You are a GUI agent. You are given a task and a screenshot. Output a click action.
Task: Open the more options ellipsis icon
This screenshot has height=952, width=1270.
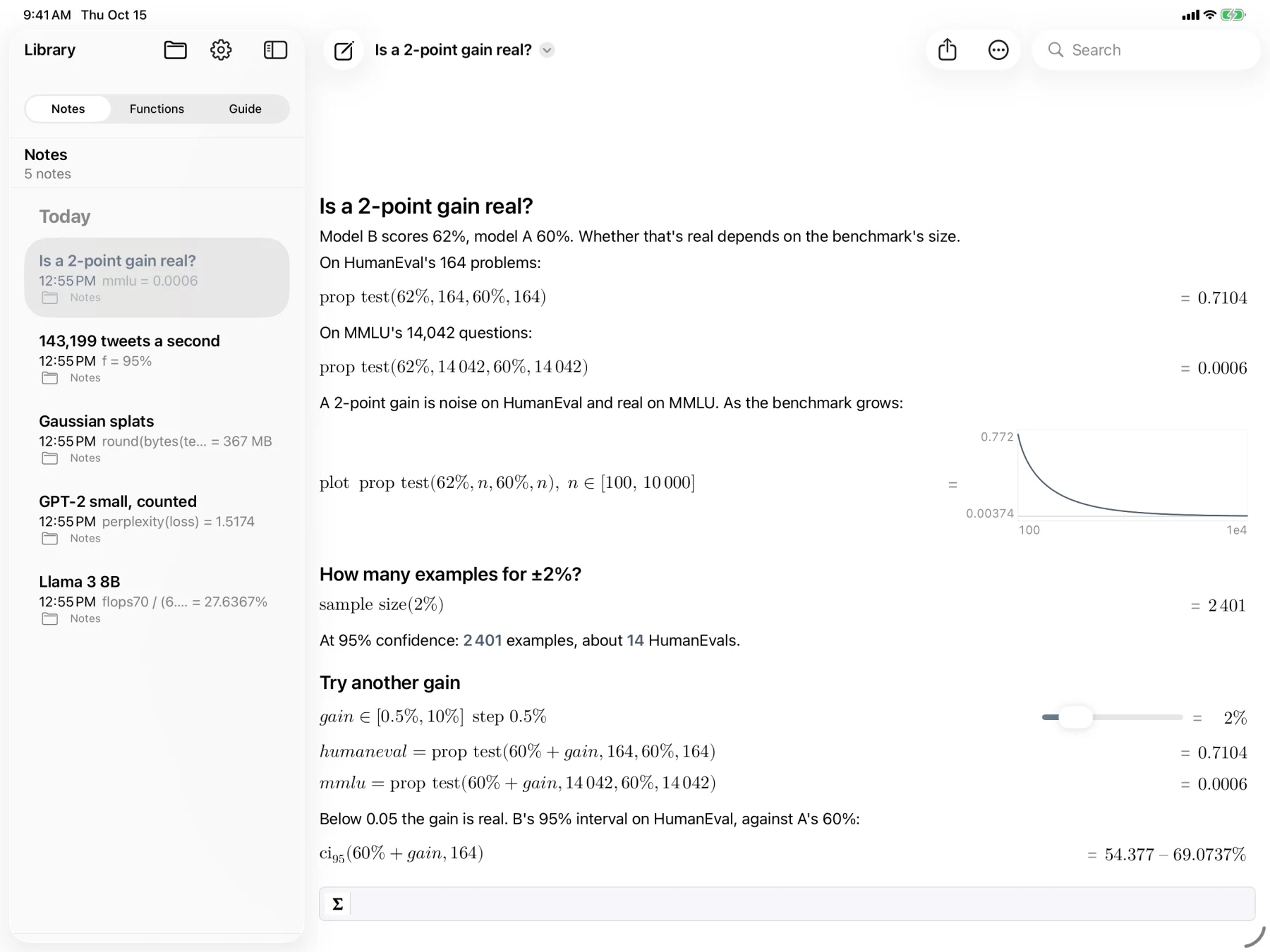[x=998, y=50]
